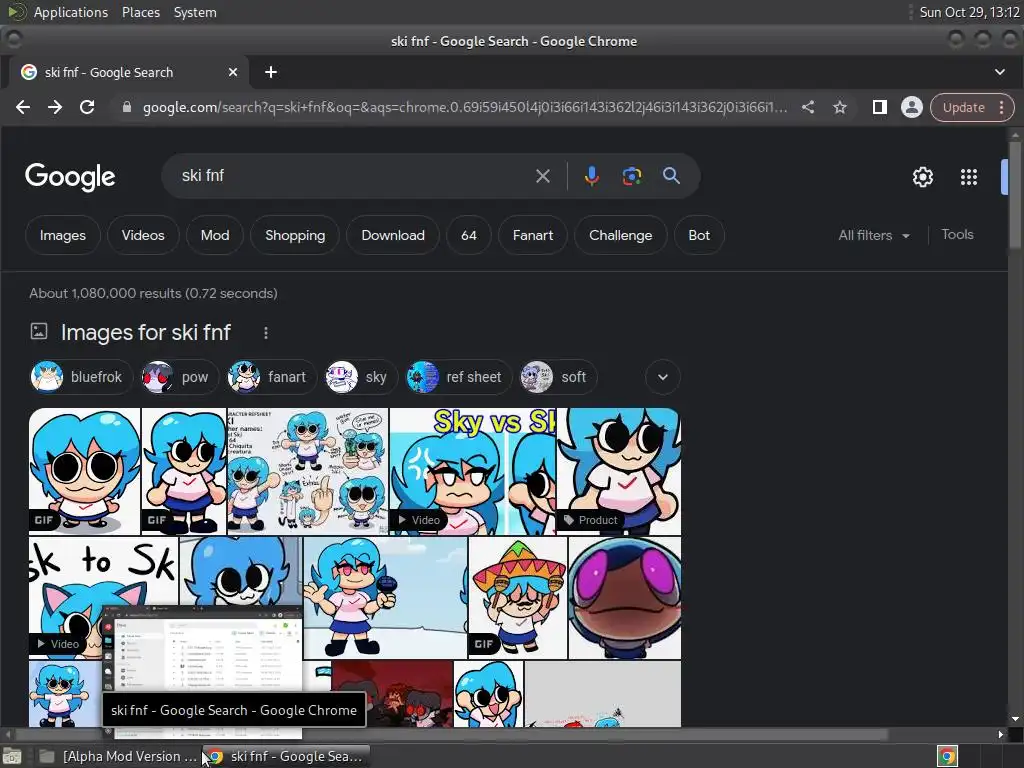Viewport: 1024px width, 768px height.
Task: Select the Shopping filter
Action: click(295, 235)
